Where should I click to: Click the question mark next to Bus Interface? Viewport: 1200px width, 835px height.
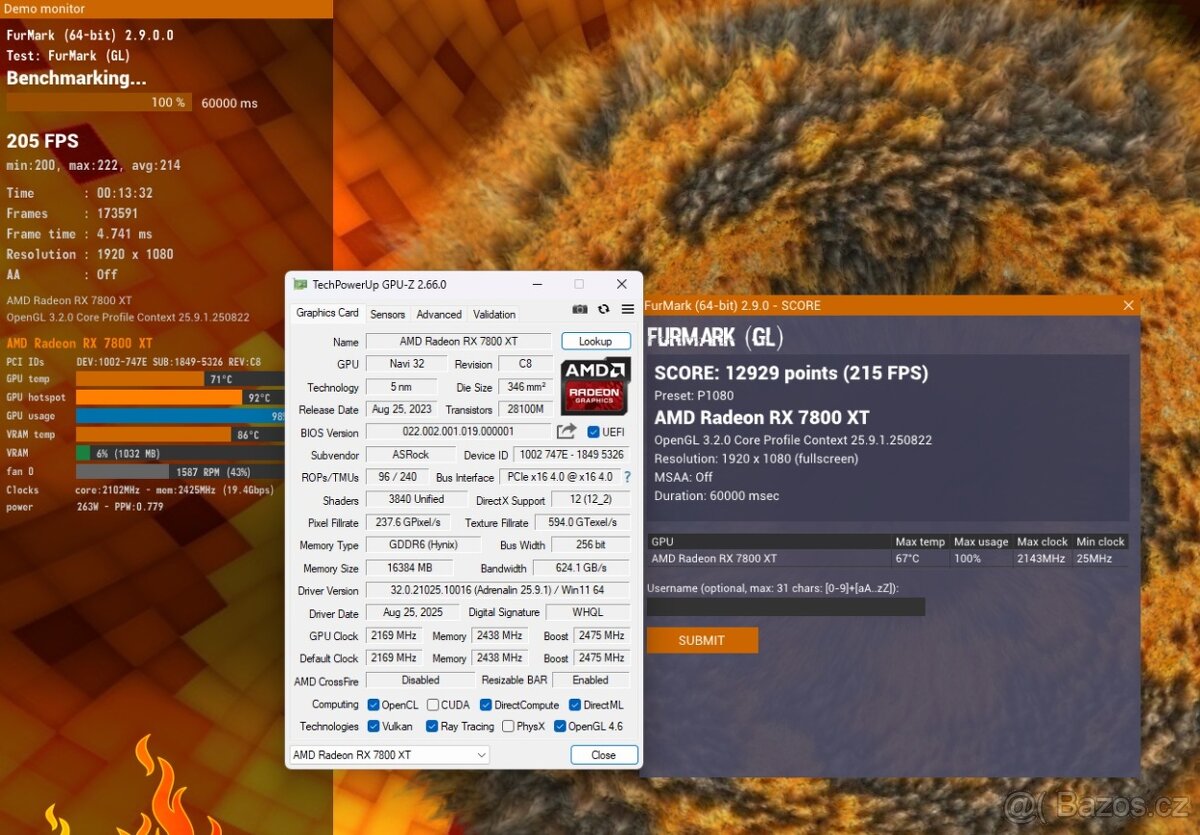(627, 477)
